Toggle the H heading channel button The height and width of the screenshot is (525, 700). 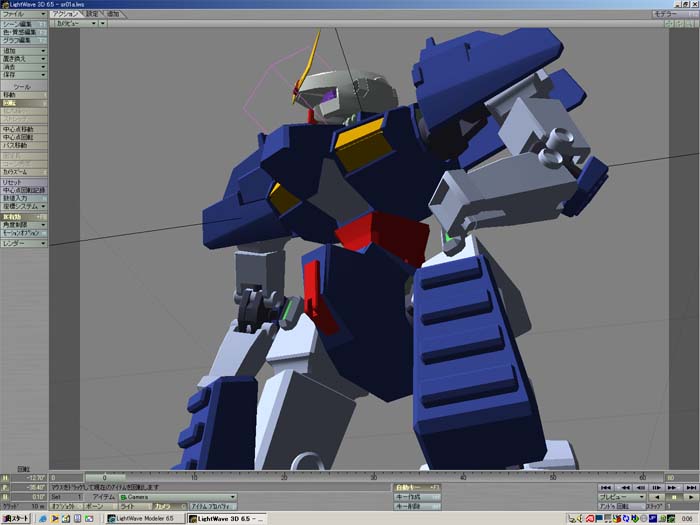point(5,478)
